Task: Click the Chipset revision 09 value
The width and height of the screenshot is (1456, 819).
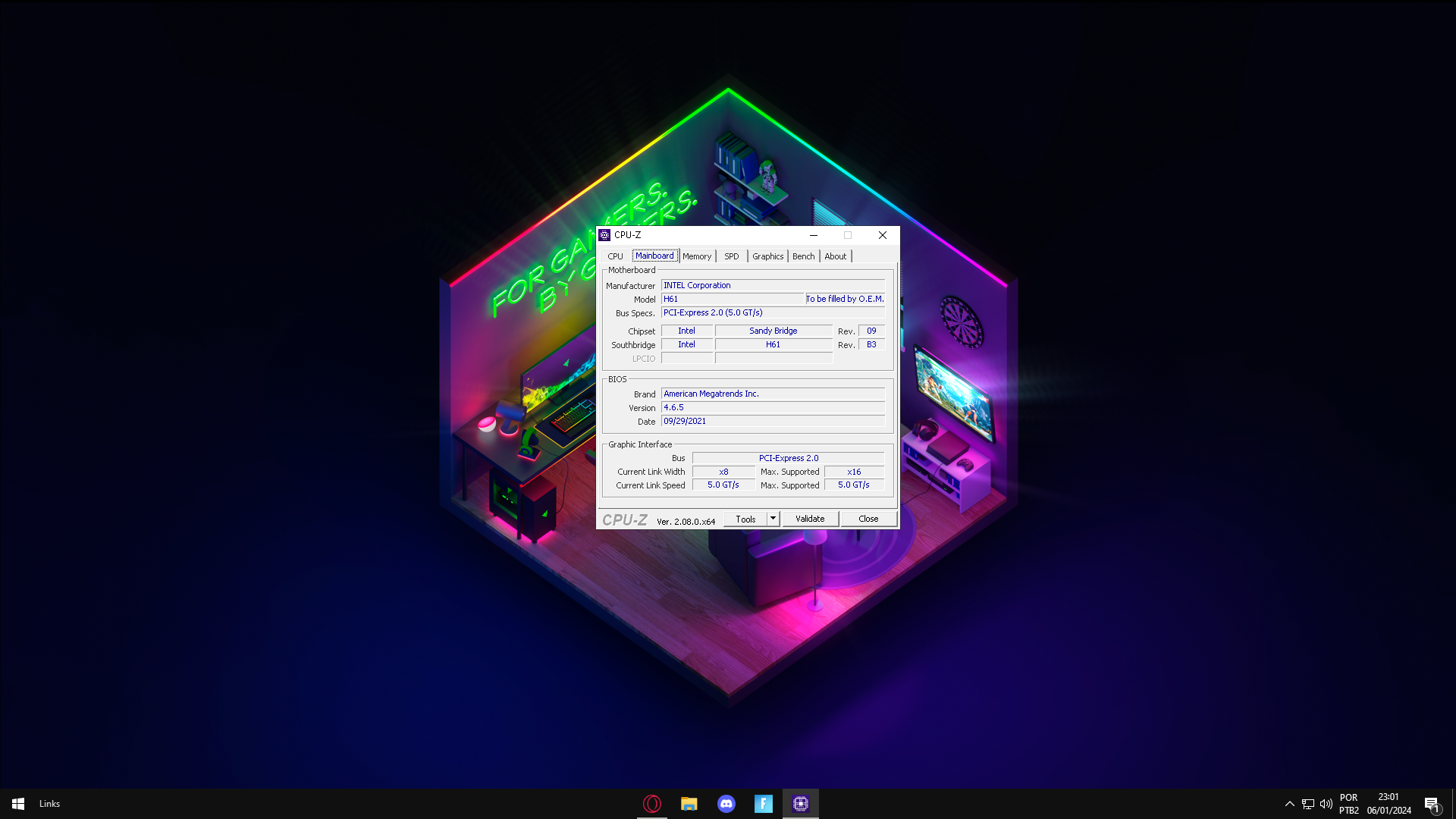Action: pyautogui.click(x=871, y=331)
